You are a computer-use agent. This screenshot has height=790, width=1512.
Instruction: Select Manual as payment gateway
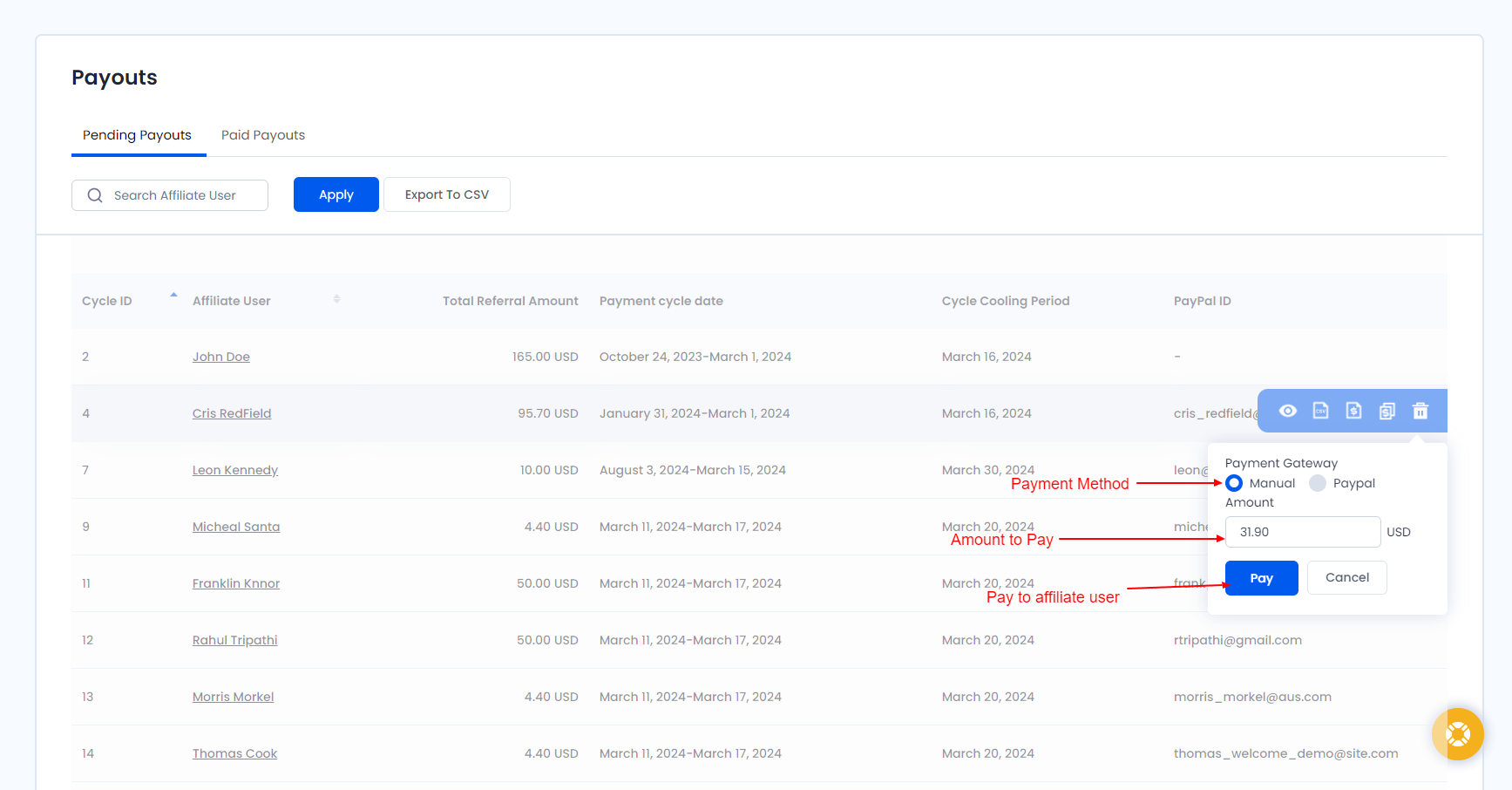[1234, 482]
